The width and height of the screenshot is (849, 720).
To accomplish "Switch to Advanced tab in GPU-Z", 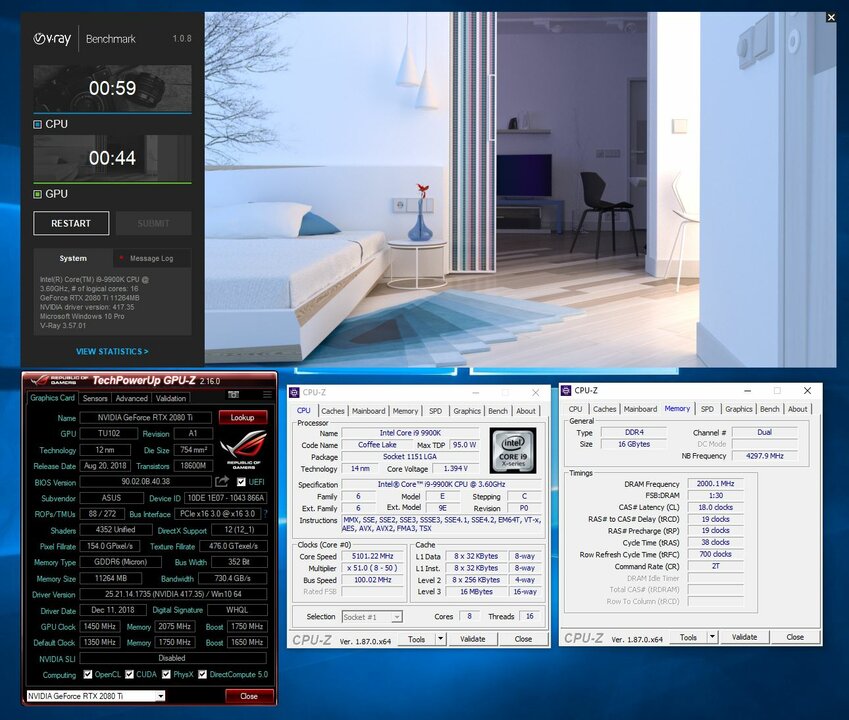I will click(x=132, y=398).
